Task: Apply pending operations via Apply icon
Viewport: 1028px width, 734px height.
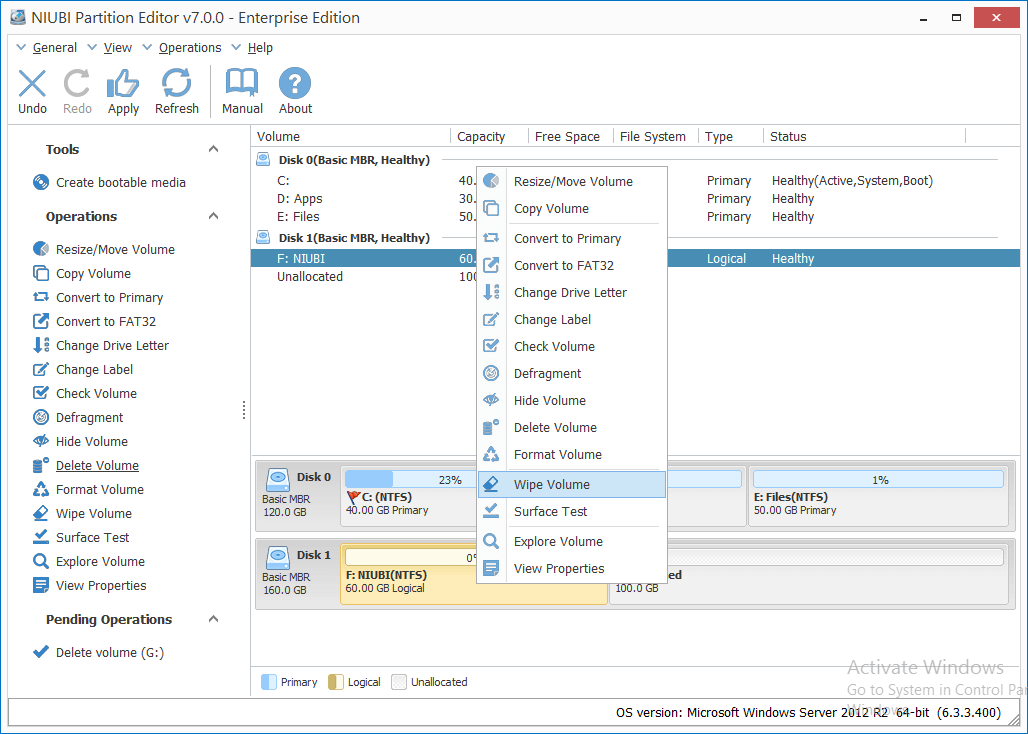Action: (x=123, y=83)
